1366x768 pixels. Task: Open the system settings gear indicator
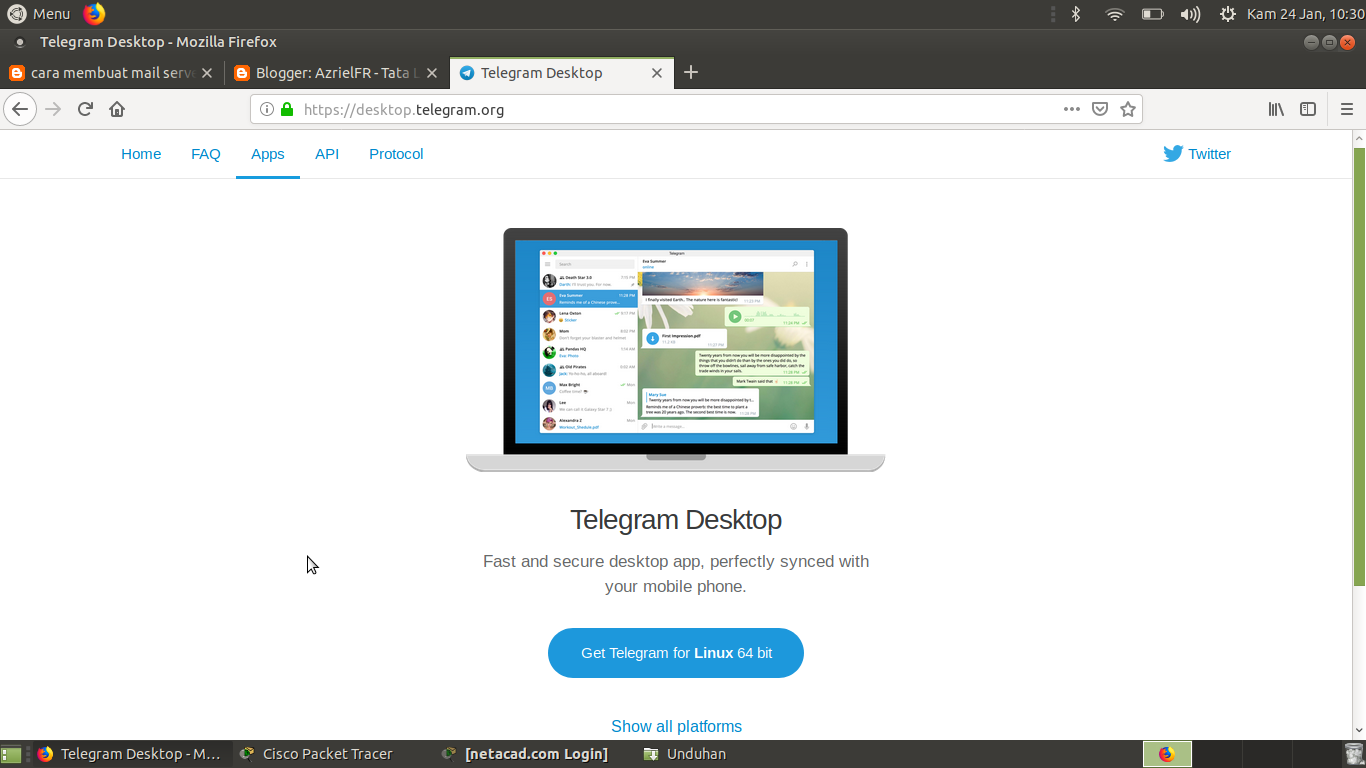tap(1228, 14)
